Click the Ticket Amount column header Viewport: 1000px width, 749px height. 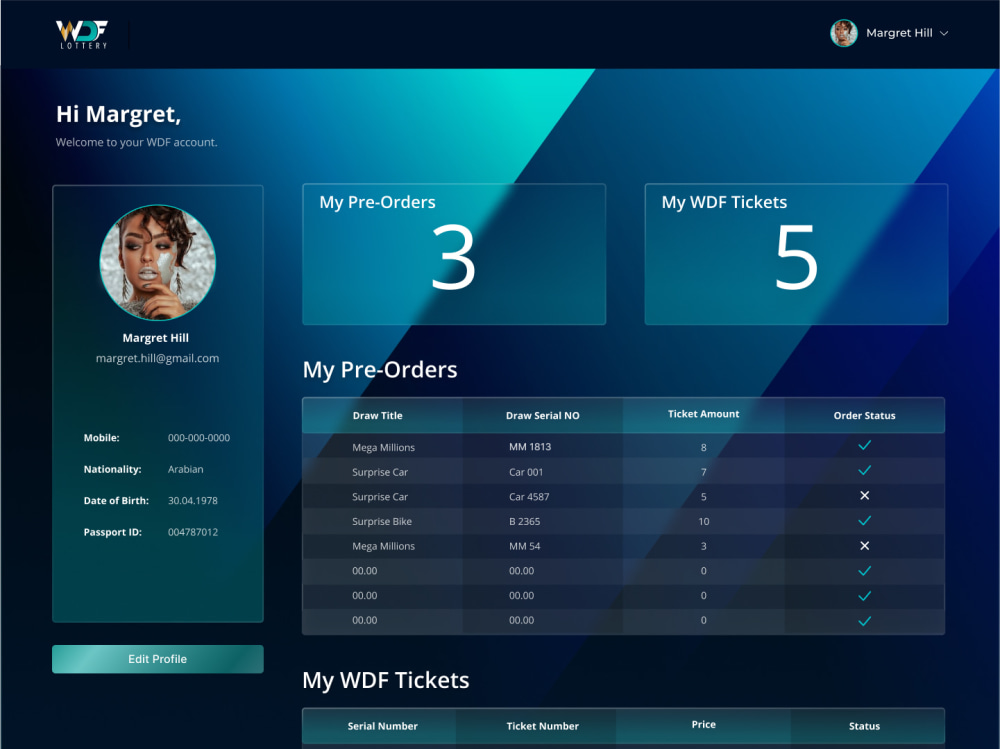point(703,414)
